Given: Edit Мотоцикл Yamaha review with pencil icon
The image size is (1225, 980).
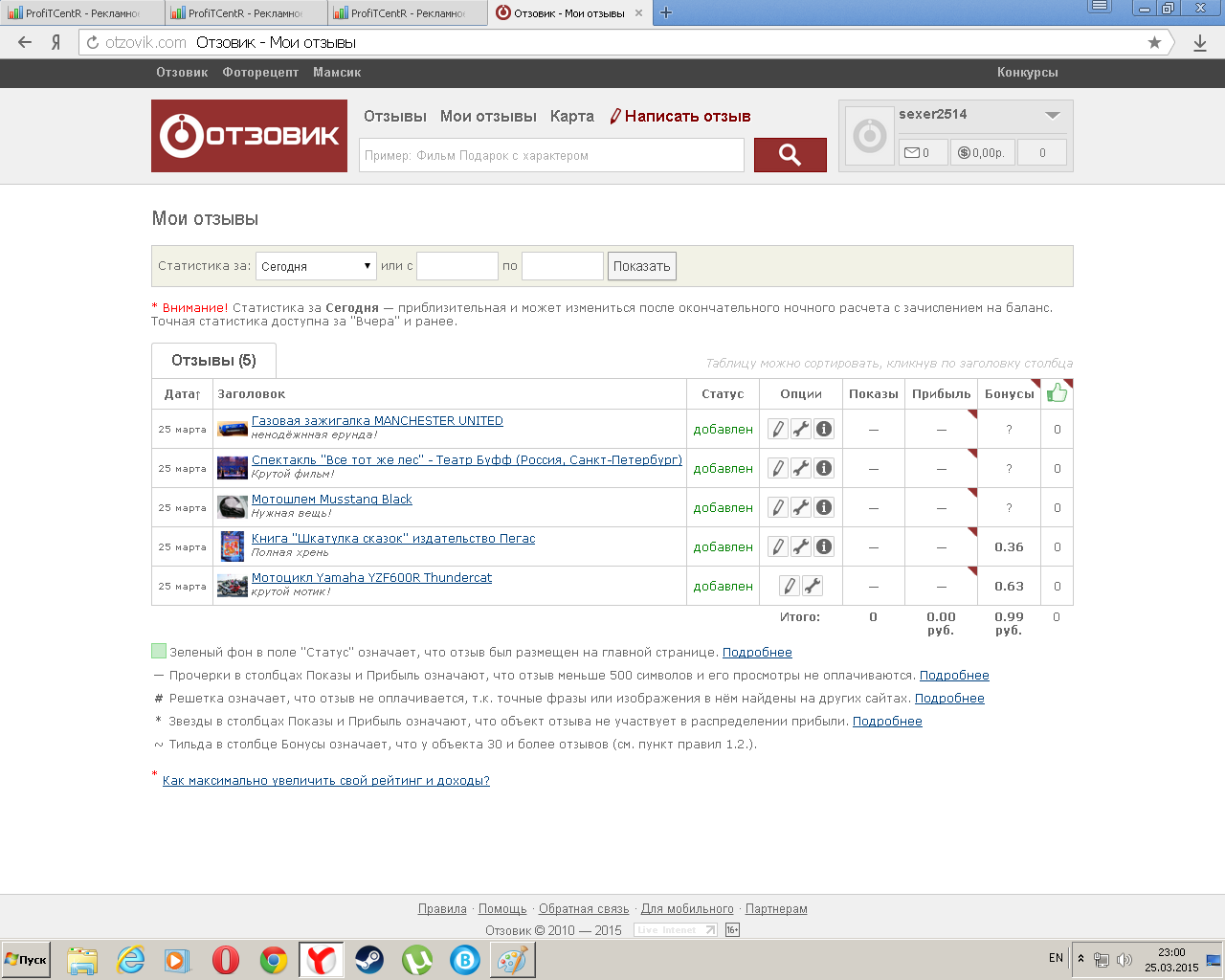Looking at the screenshot, I should [790, 586].
